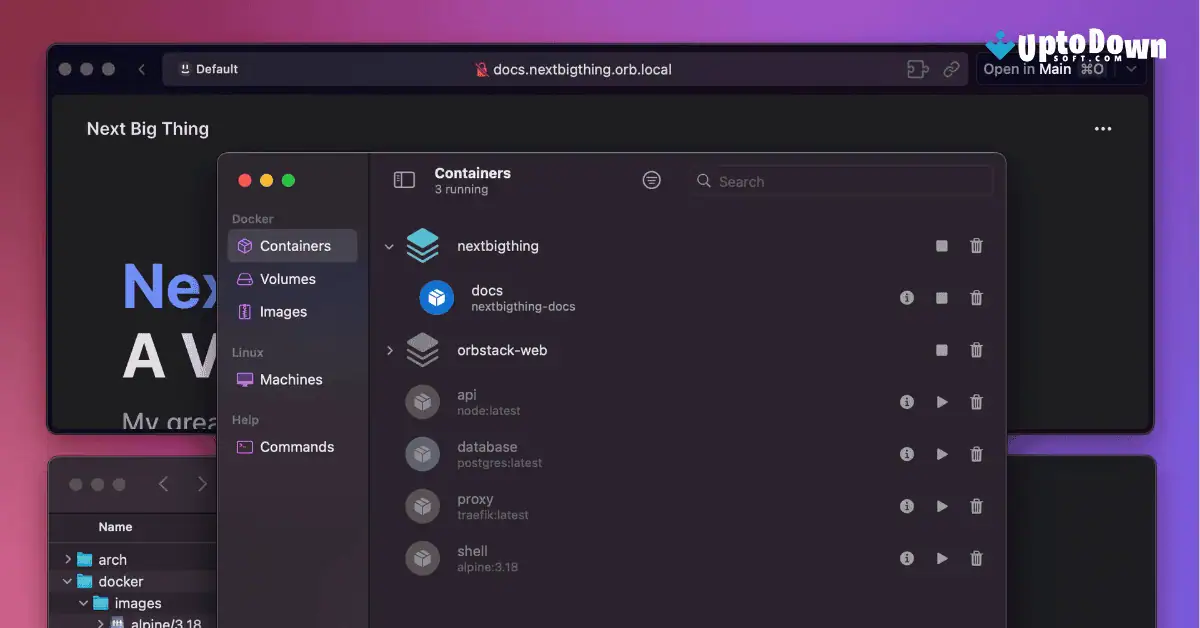The height and width of the screenshot is (628, 1200).
Task: Open the Next Big Thing page menu
Action: 1103,128
